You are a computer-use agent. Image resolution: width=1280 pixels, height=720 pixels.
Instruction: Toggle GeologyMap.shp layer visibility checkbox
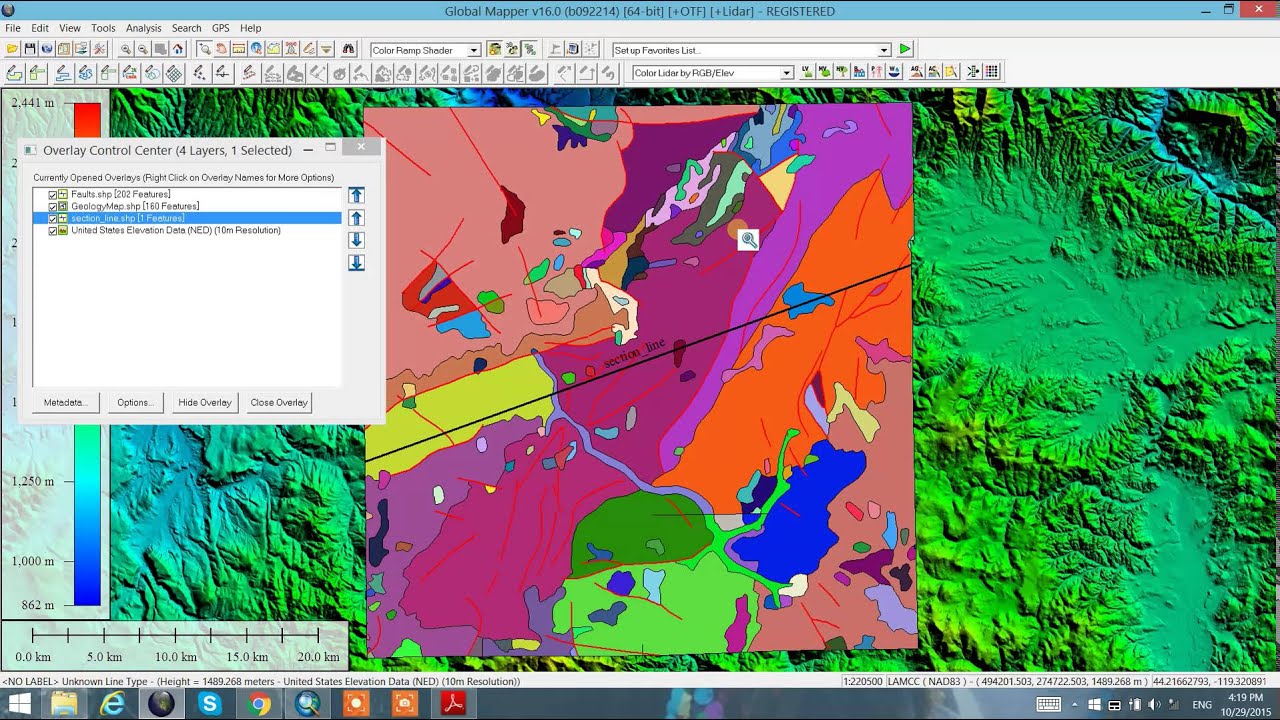[53, 206]
